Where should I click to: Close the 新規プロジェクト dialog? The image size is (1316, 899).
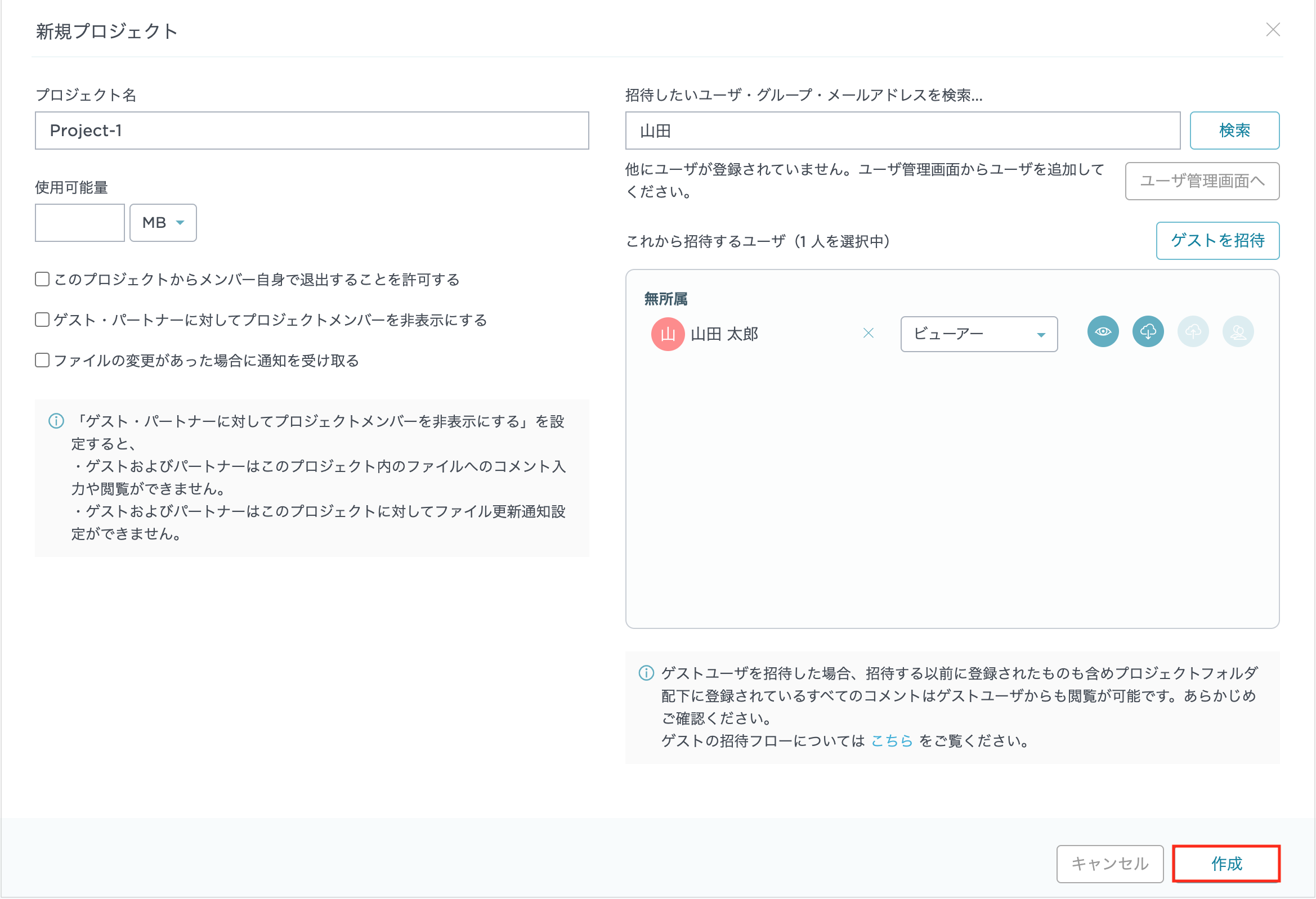click(1273, 29)
